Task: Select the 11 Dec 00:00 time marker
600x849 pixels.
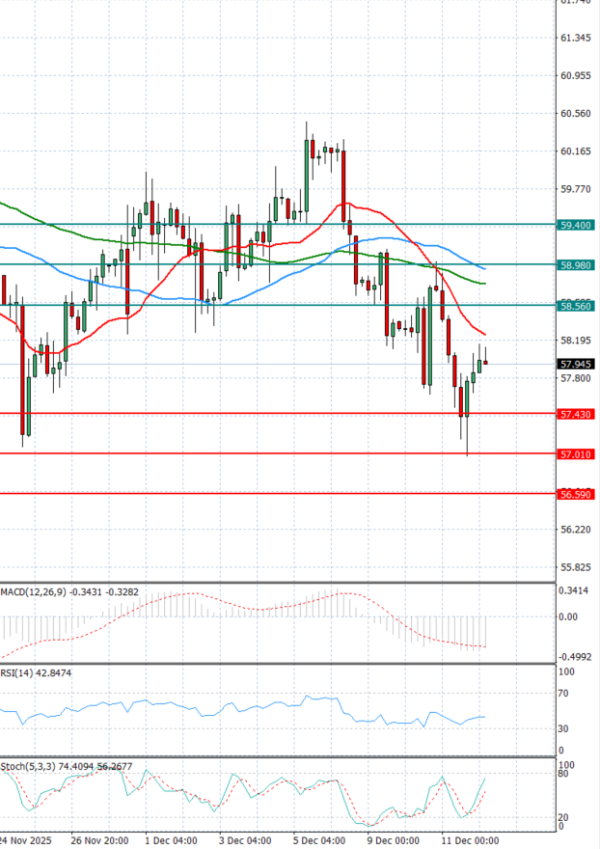Action: coord(471,840)
